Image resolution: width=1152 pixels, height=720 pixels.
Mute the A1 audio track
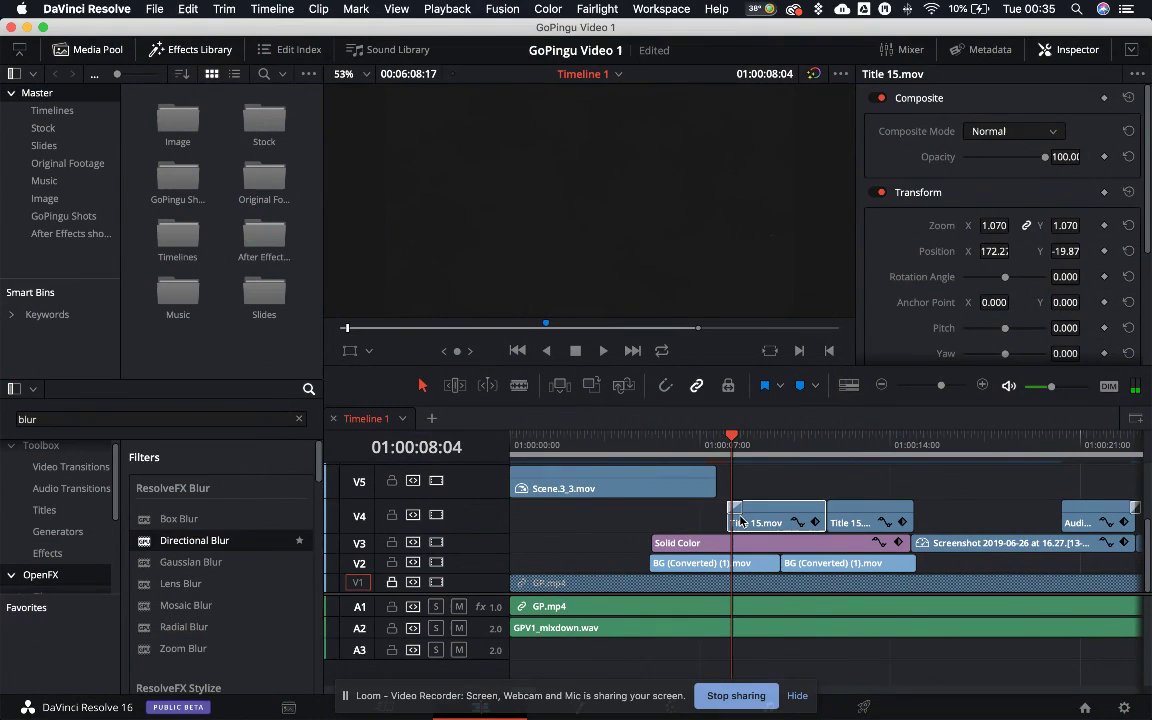click(x=458, y=607)
